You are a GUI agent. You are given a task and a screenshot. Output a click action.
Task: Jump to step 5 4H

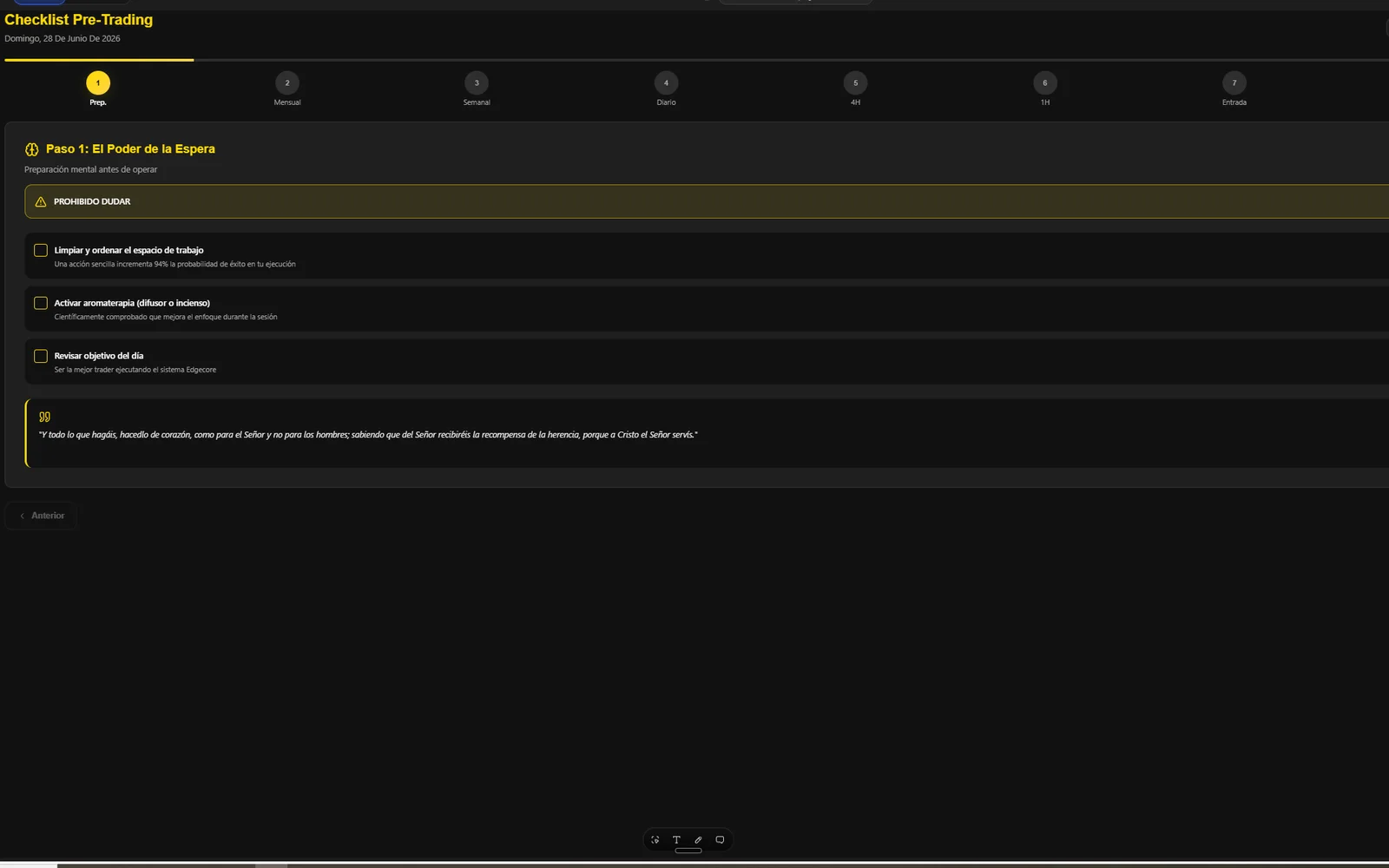pos(855,83)
